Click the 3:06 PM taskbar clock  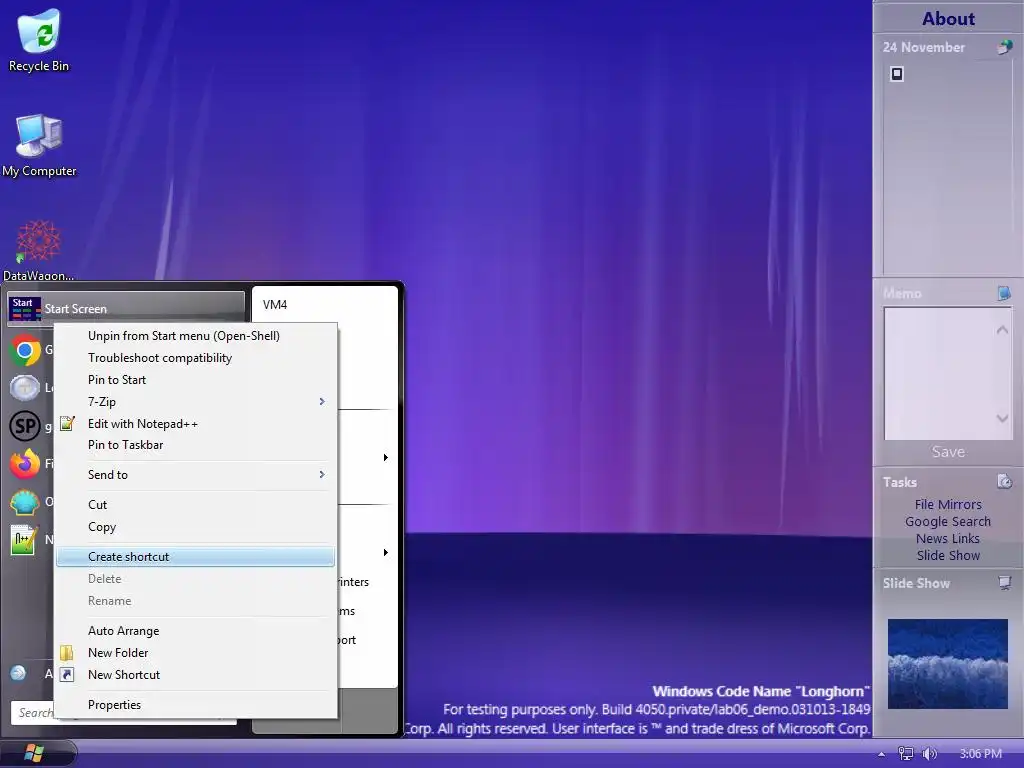pos(980,754)
